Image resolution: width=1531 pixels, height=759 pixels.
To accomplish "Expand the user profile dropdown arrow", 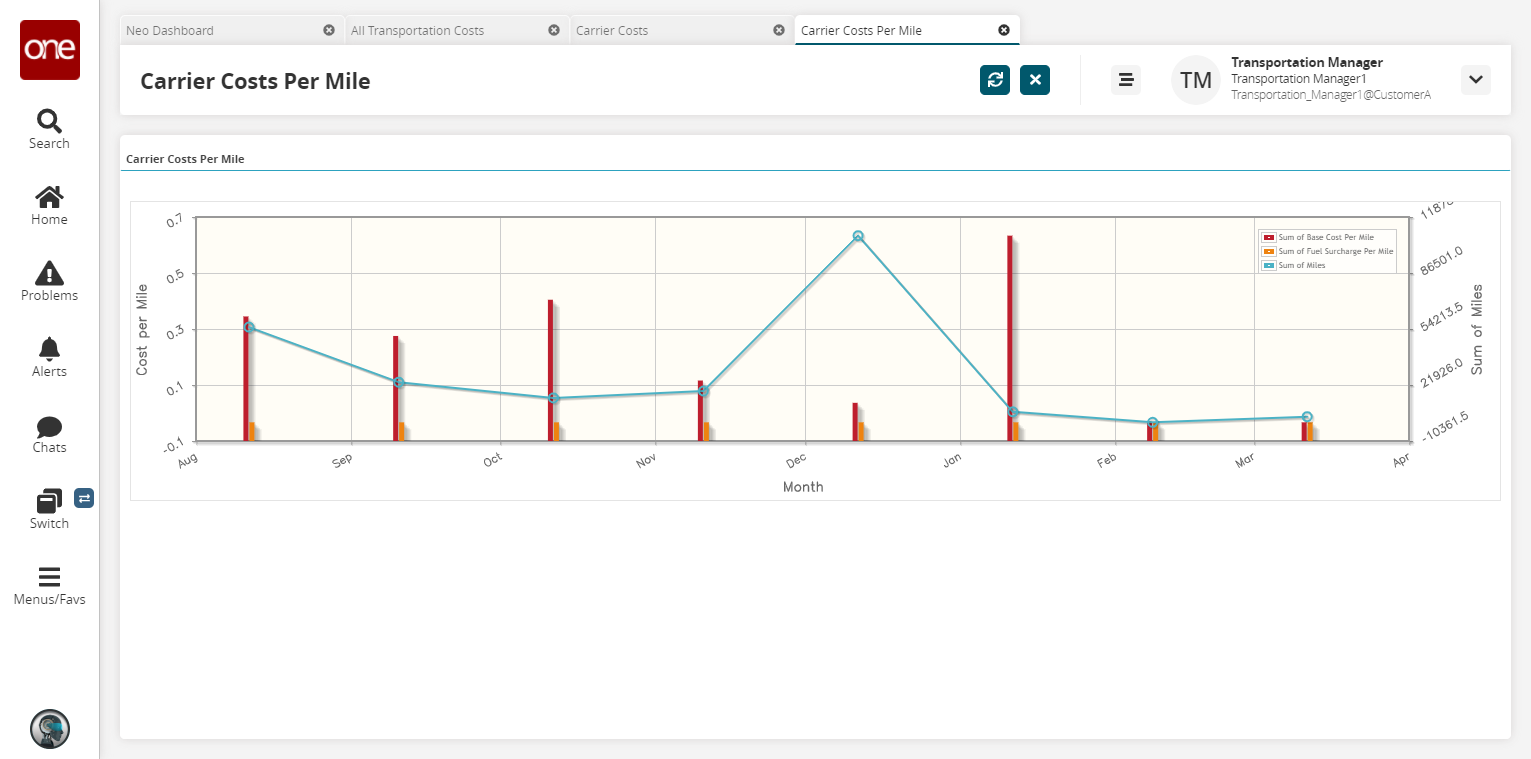I will 1475,80.
